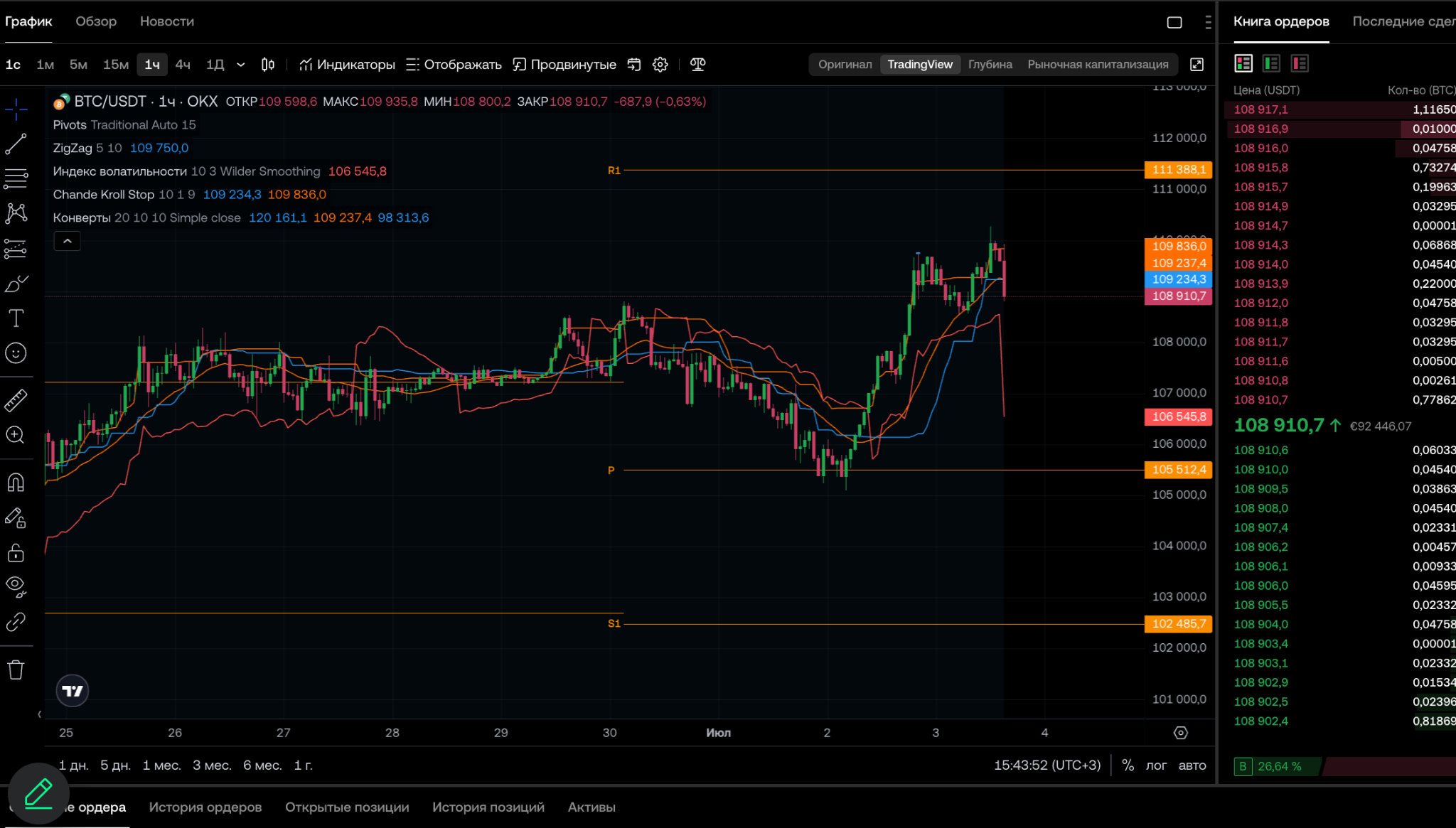
Task: Set chart range to 6 мес.
Action: pos(262,765)
